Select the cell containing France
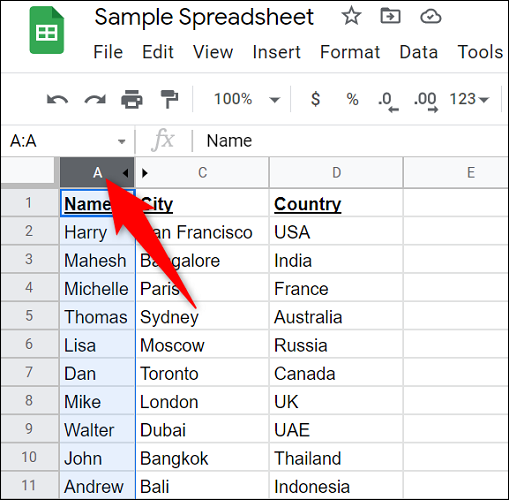Image resolution: width=509 pixels, height=500 pixels. coord(336,288)
